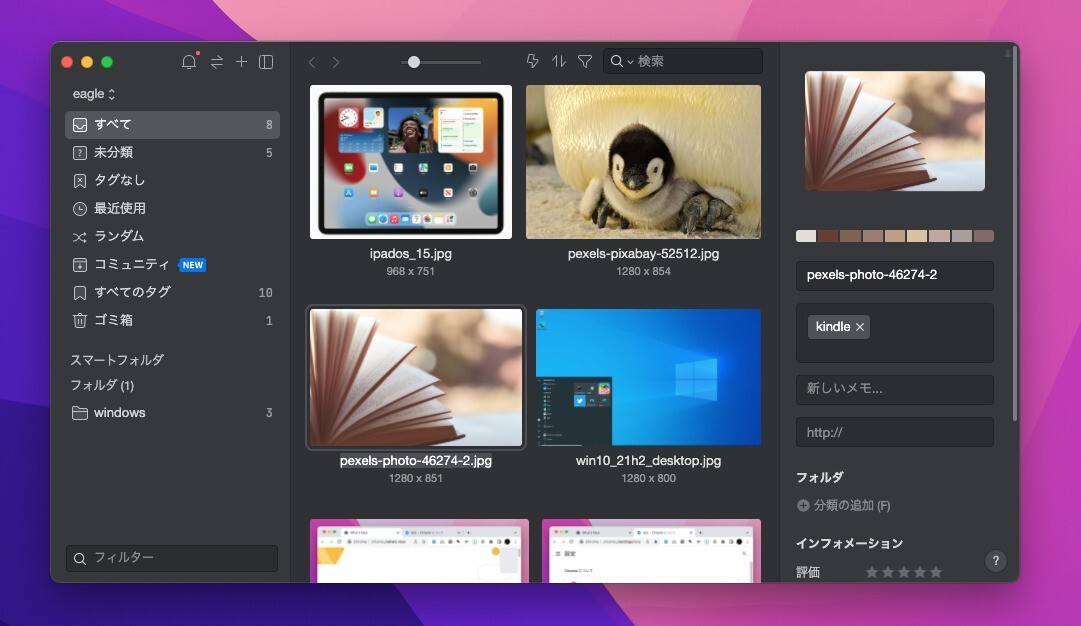Click 分類の追加 (F) button

click(843, 505)
